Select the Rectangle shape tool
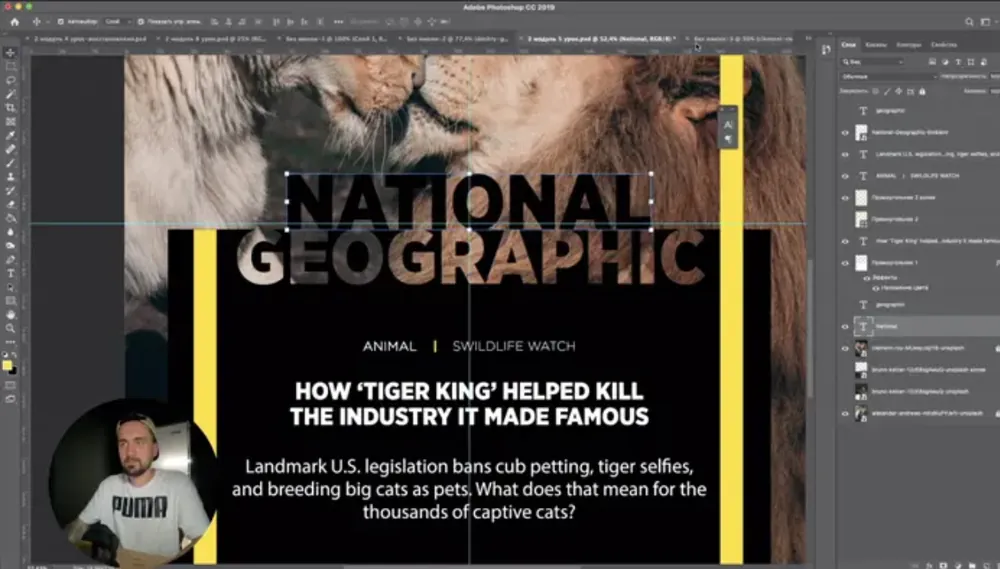This screenshot has width=1000, height=569. (x=10, y=300)
